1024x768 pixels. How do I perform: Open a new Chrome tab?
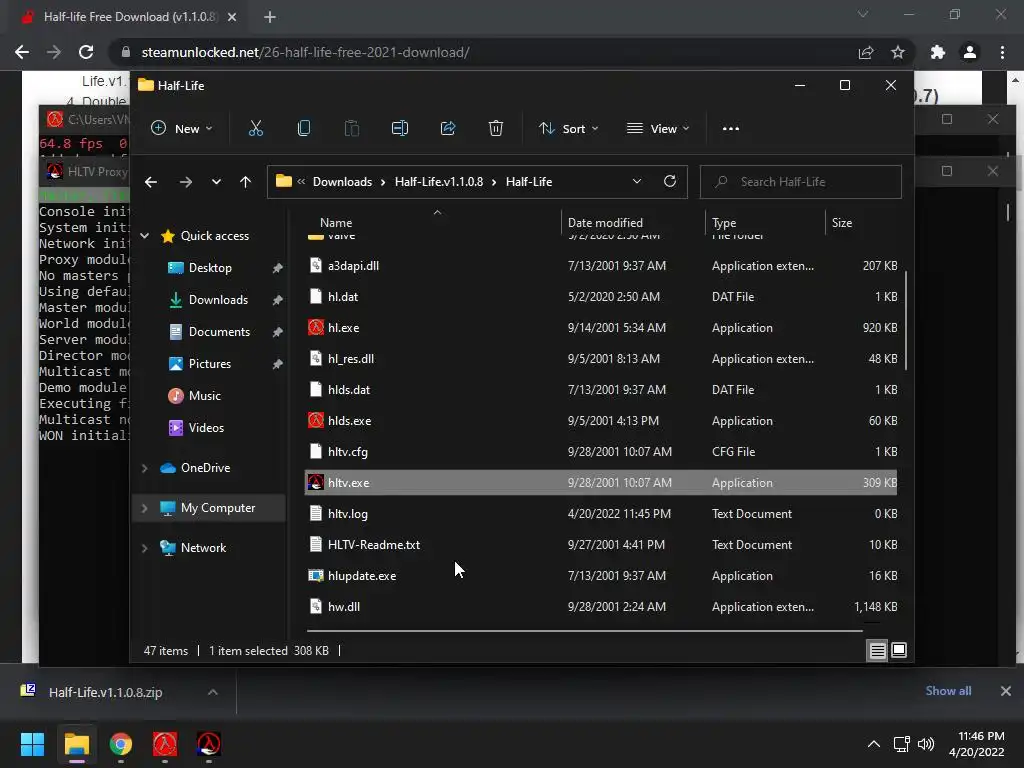(270, 17)
